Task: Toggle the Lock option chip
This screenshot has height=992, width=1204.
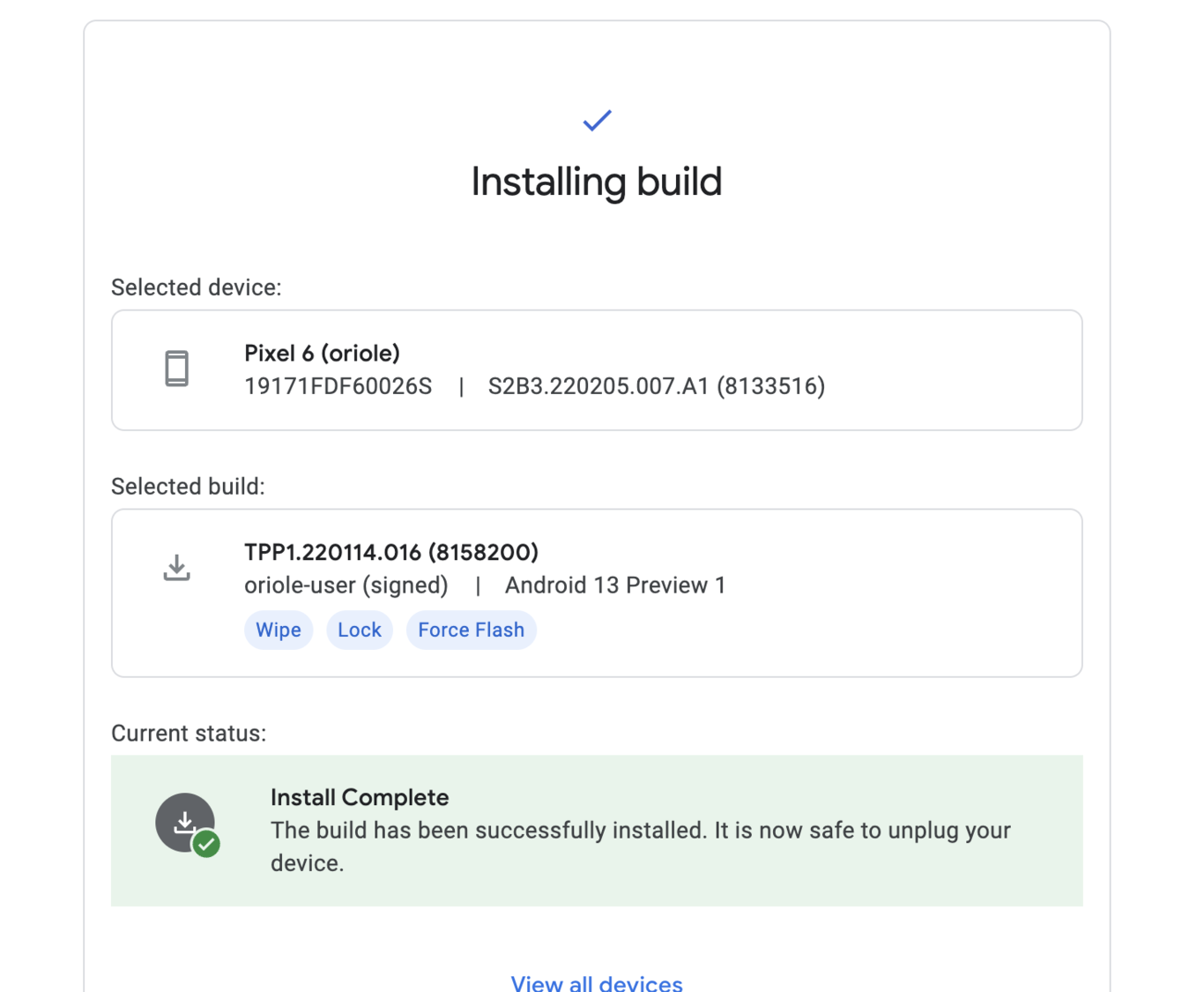Action: [360, 630]
